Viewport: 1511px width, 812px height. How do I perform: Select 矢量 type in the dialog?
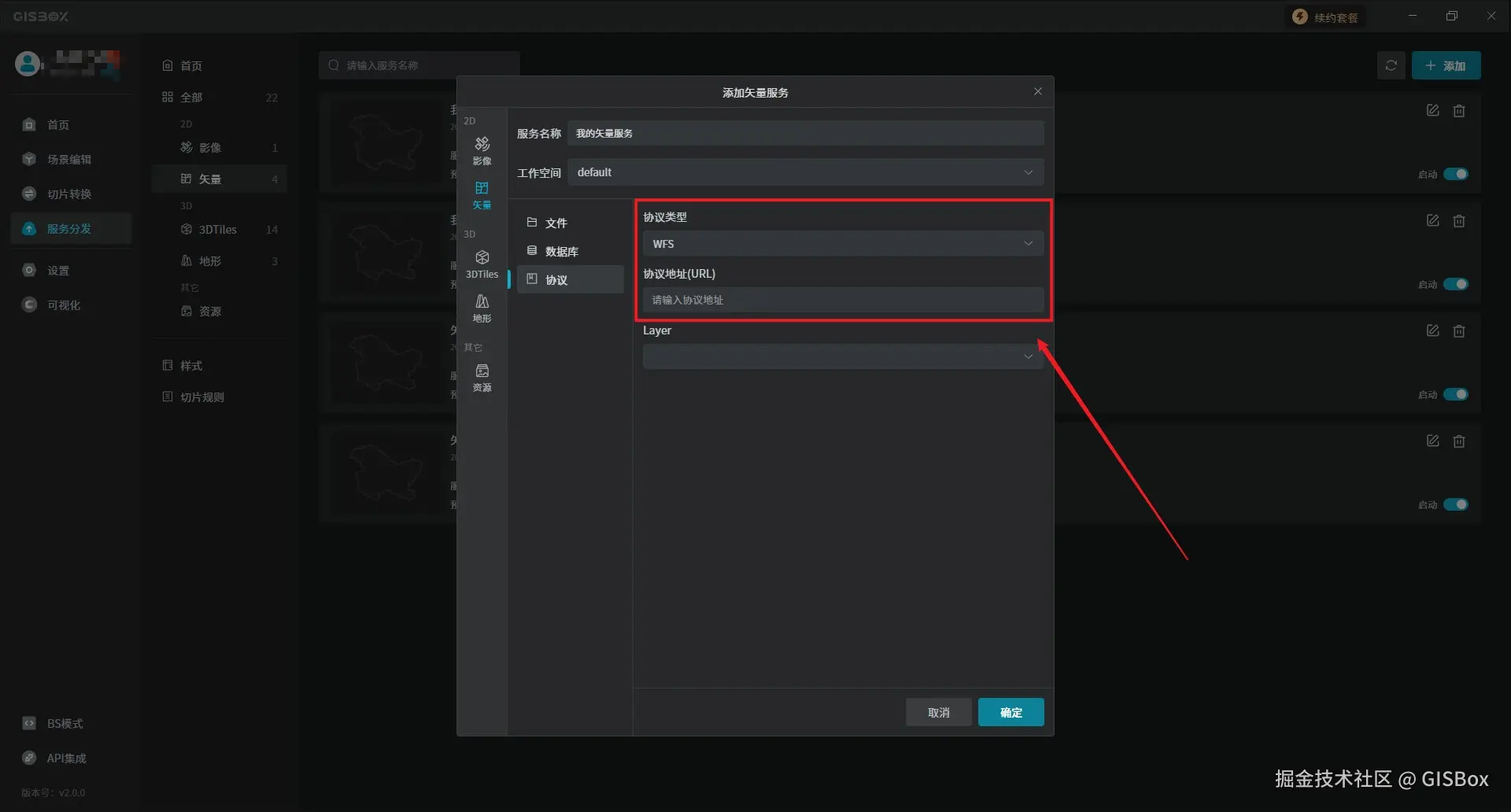point(482,195)
